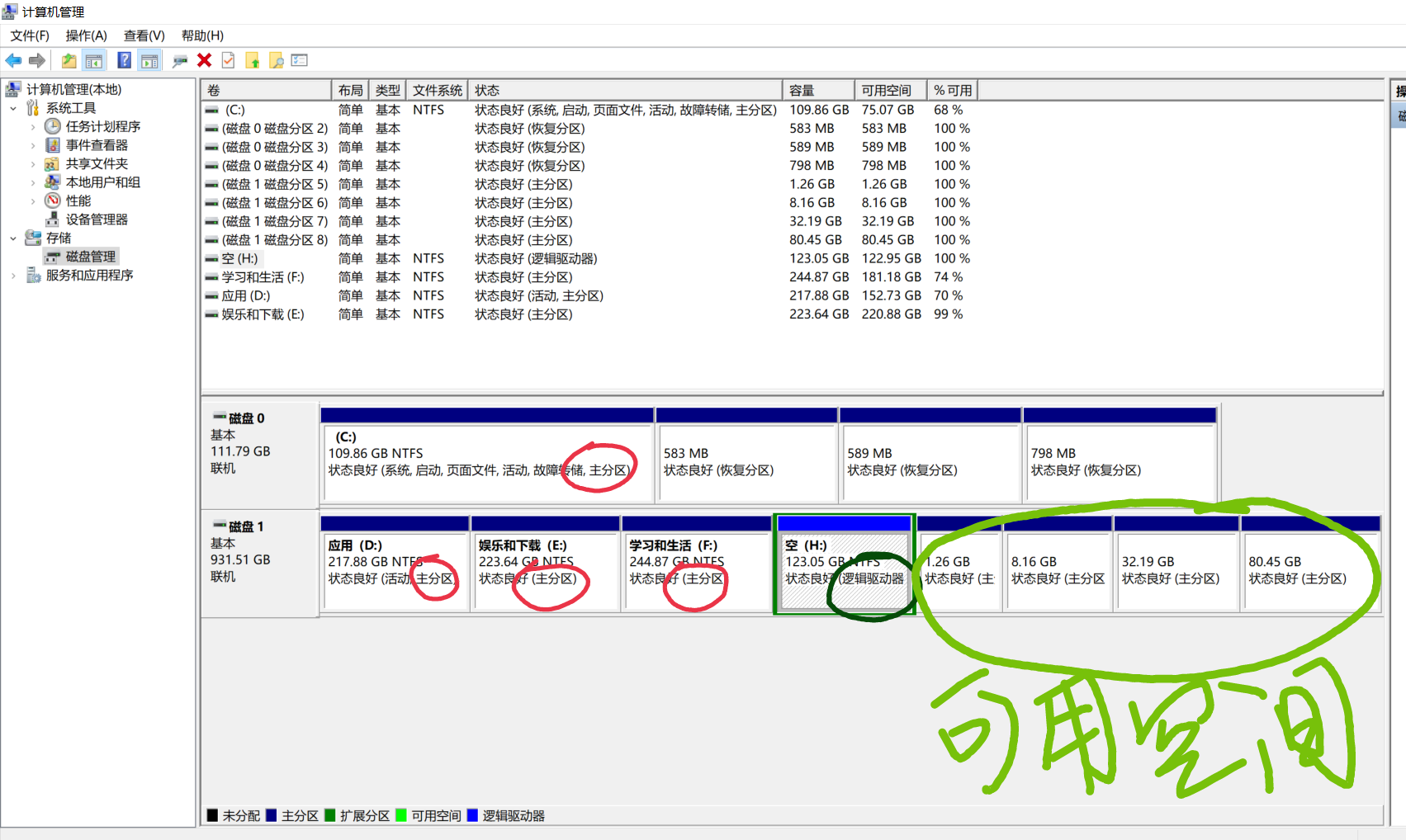The height and width of the screenshot is (840, 1406).
Task: Expand the 本地用户和组 tree node
Action: coord(33,182)
